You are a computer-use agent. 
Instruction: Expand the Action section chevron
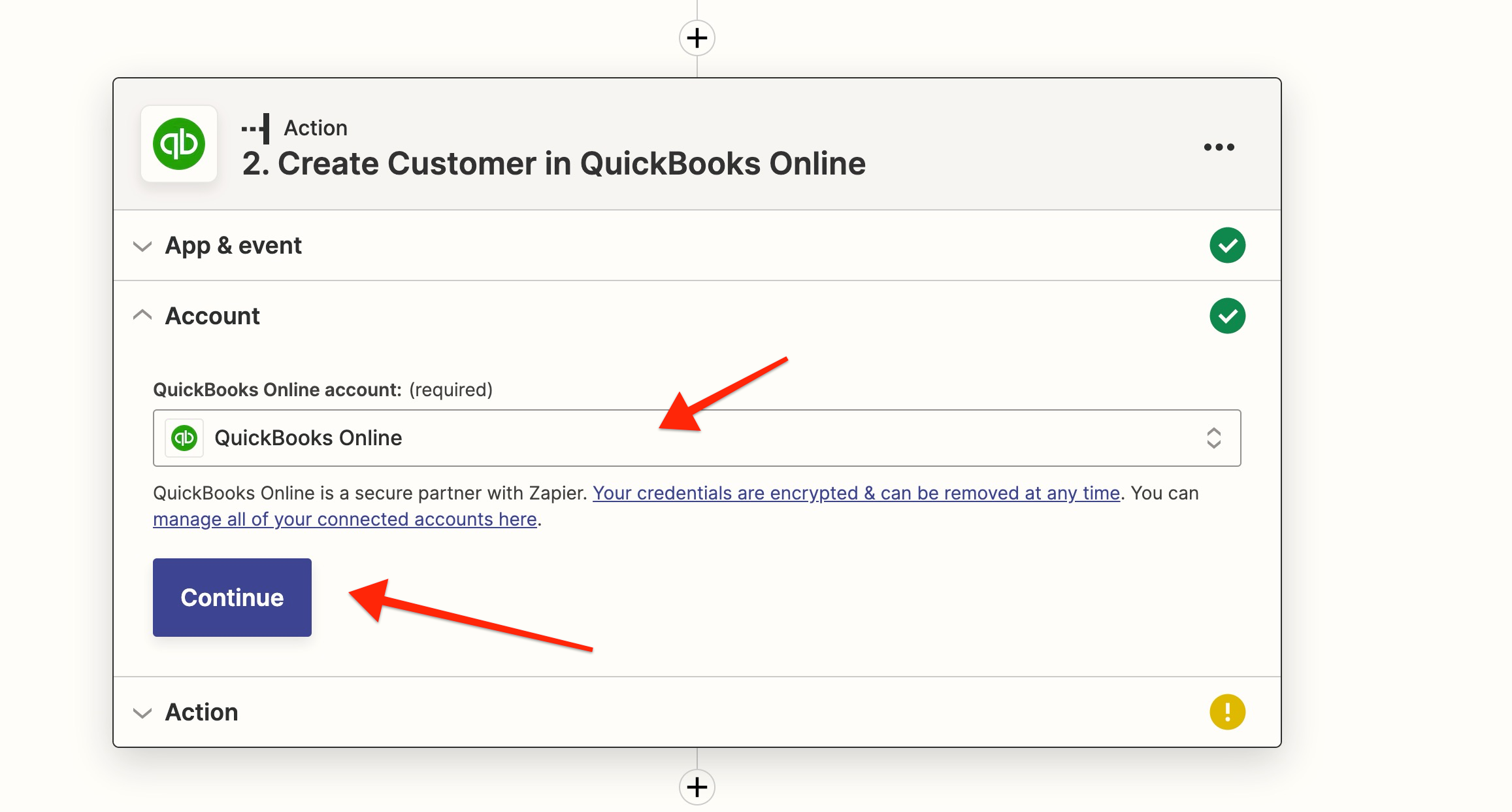coord(142,713)
